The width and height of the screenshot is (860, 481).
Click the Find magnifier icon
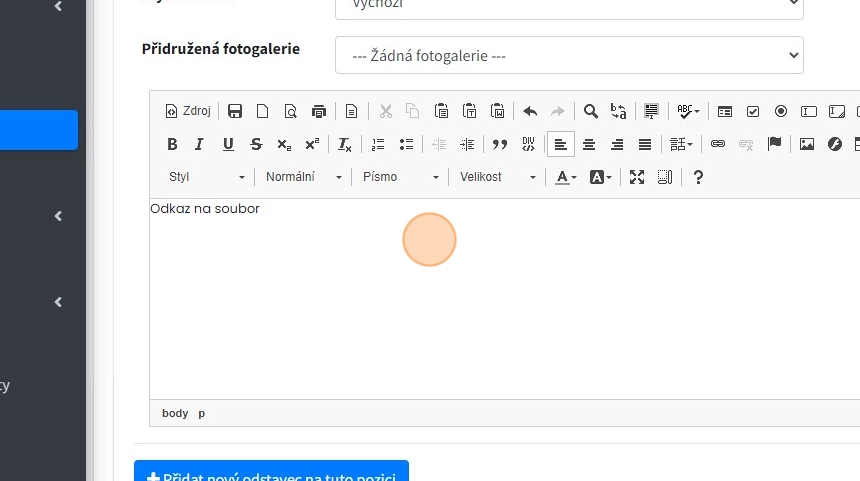coord(591,111)
